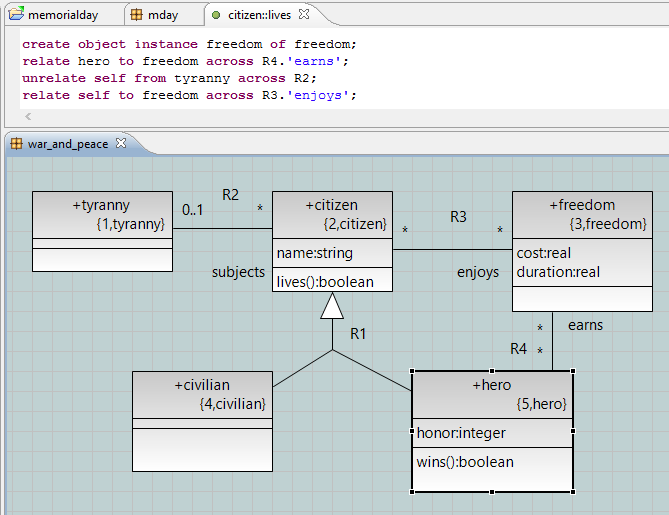Click the mday tab grid icon
669x515 pixels.
pos(137,15)
